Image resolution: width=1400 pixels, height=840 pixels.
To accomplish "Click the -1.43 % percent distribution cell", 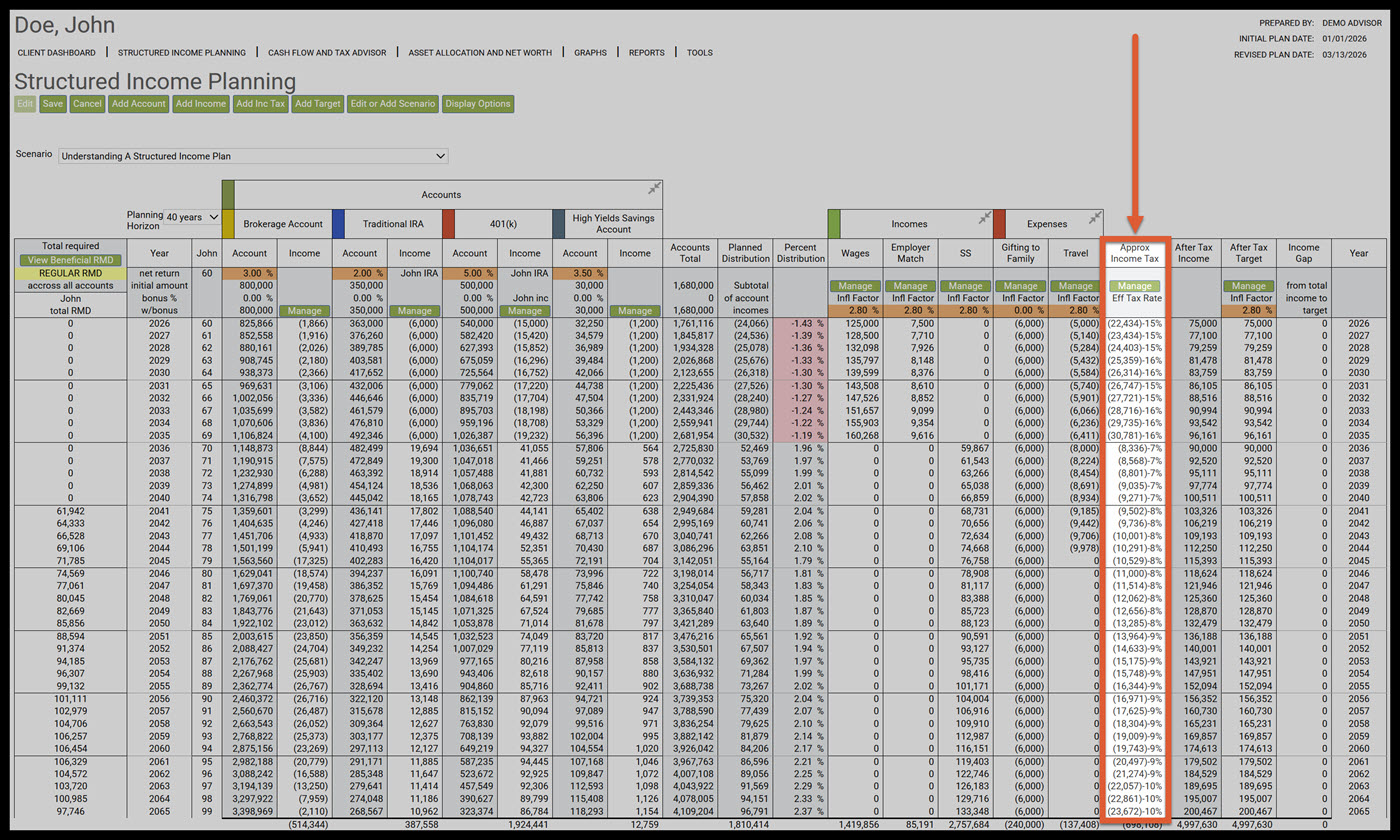I will coord(802,324).
